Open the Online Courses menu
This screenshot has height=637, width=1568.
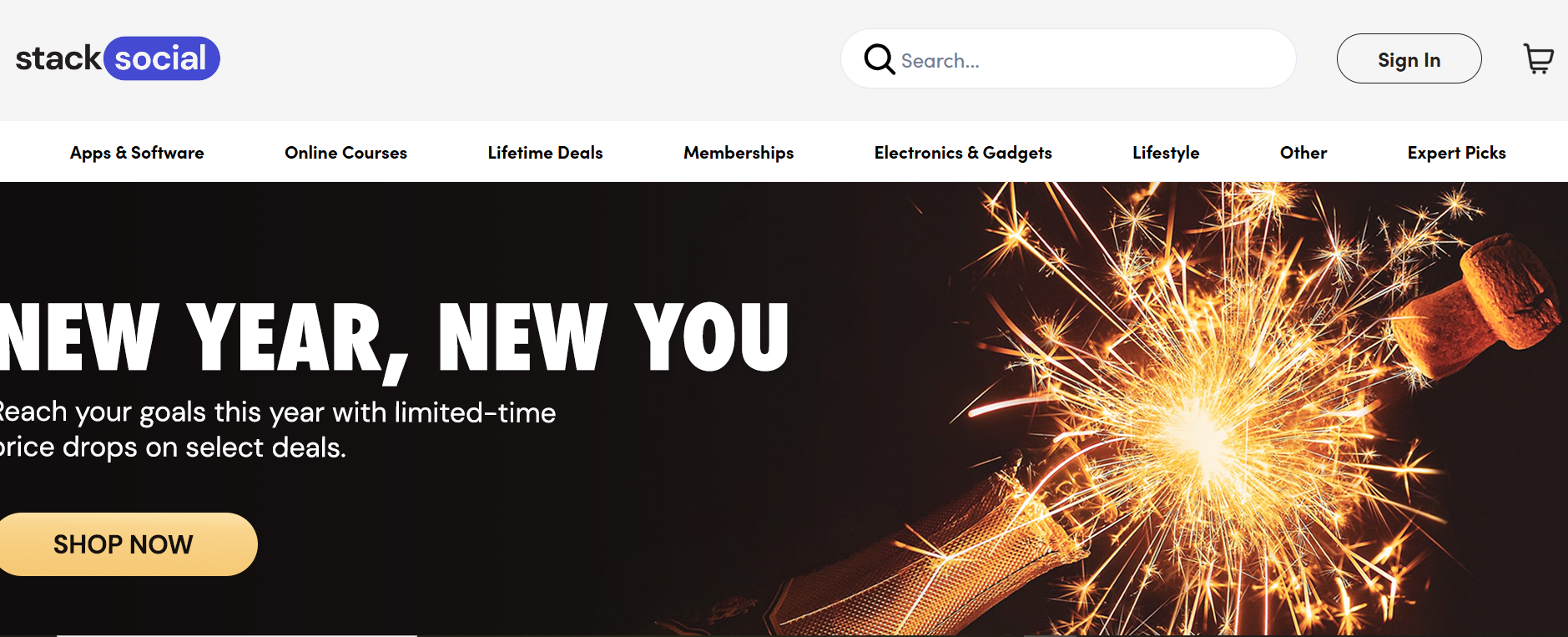pos(345,153)
